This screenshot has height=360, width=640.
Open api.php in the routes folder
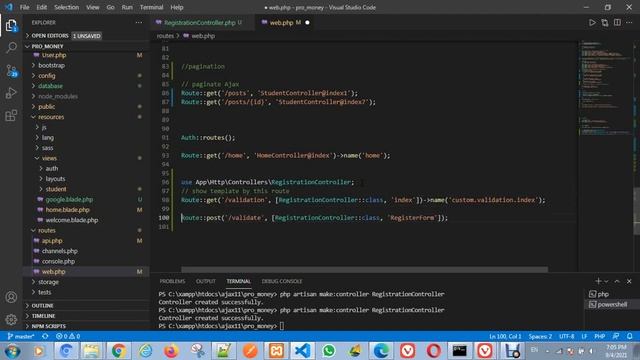pyautogui.click(x=52, y=241)
